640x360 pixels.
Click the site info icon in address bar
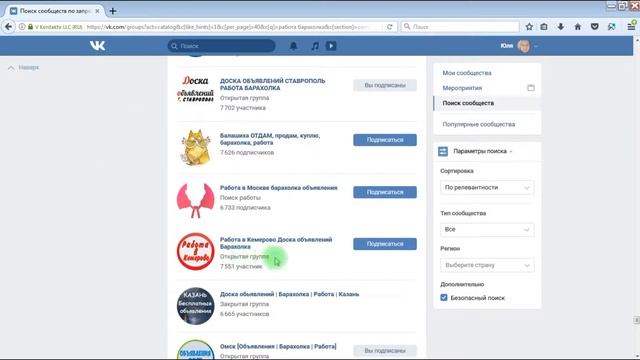(x=22, y=27)
